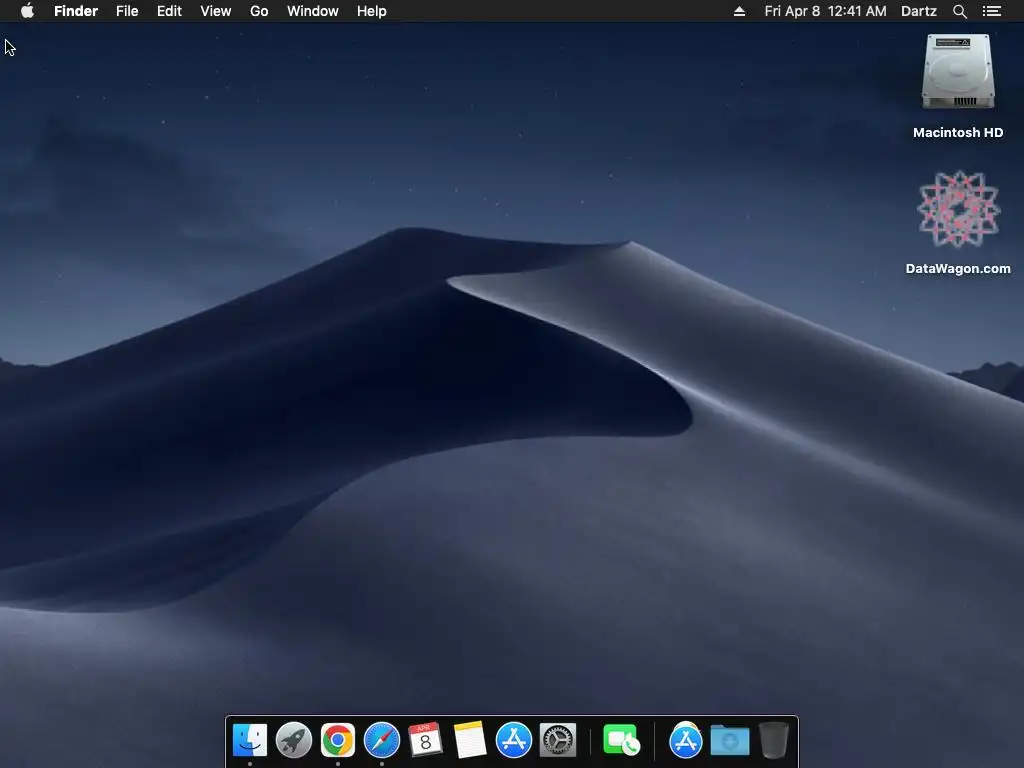Click the DataWagon.com label text
Image resolution: width=1024 pixels, height=768 pixels.
click(958, 268)
